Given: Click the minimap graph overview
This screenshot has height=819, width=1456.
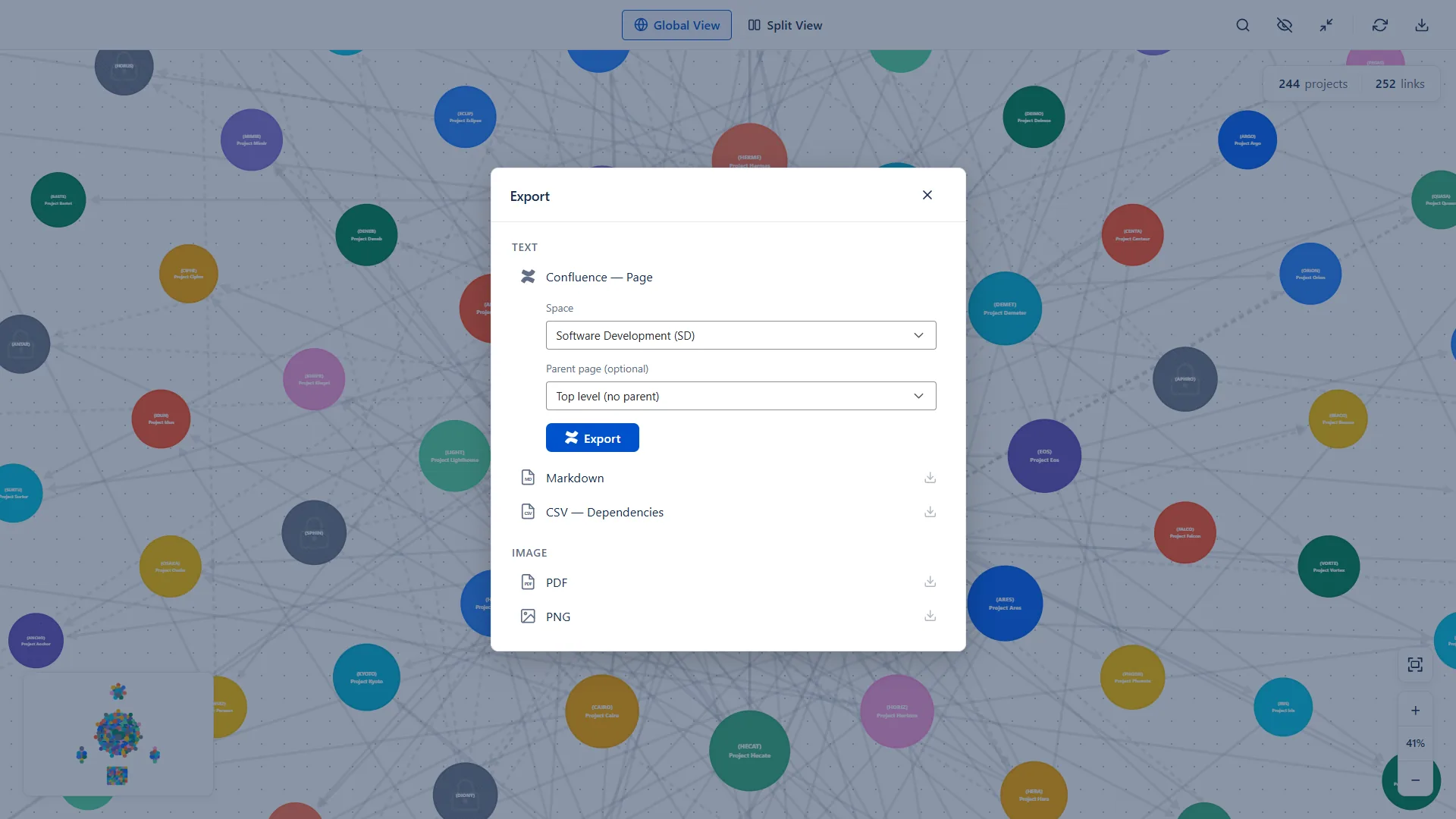Looking at the screenshot, I should pyautogui.click(x=118, y=734).
